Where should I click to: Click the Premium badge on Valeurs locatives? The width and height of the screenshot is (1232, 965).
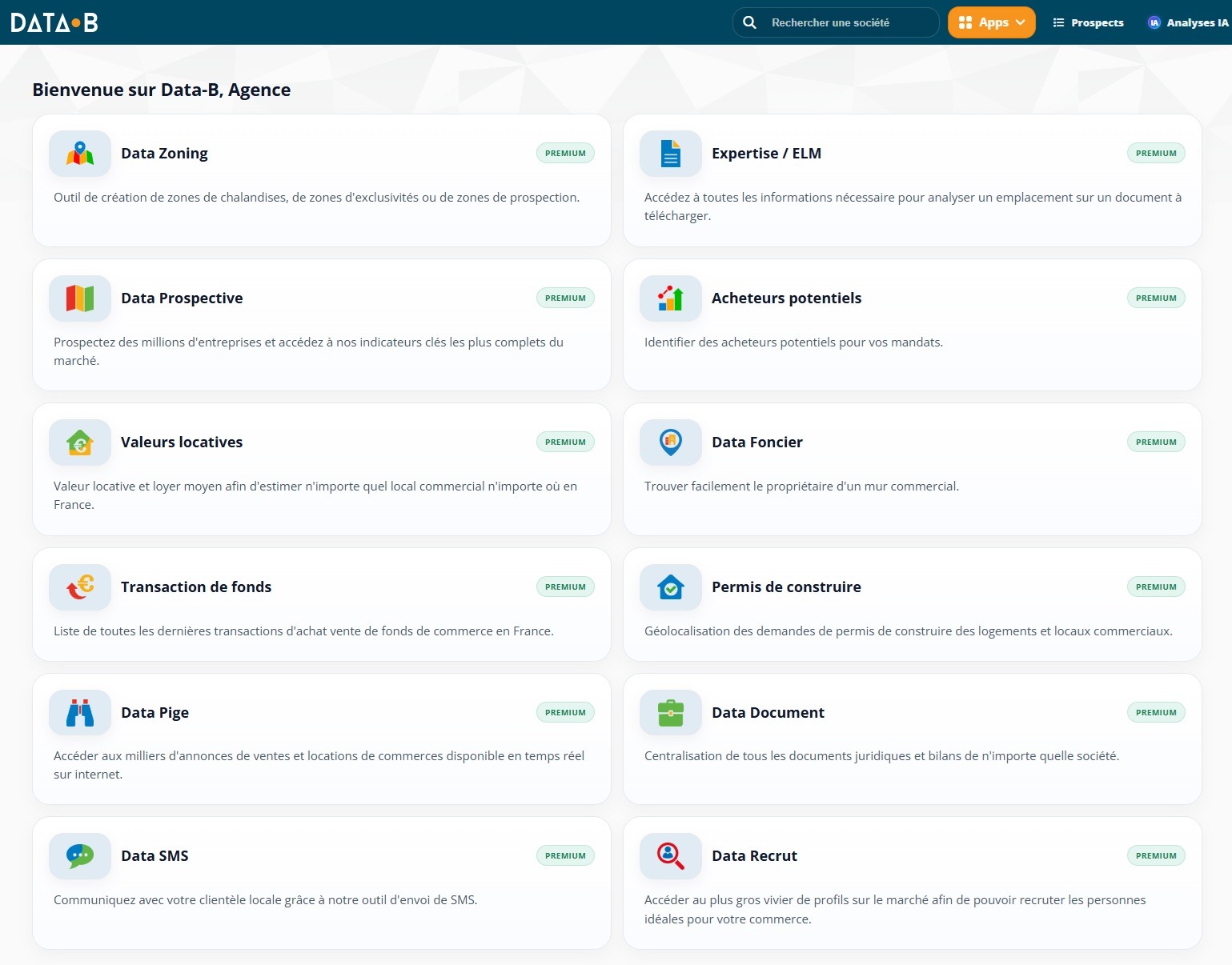pyautogui.click(x=565, y=442)
